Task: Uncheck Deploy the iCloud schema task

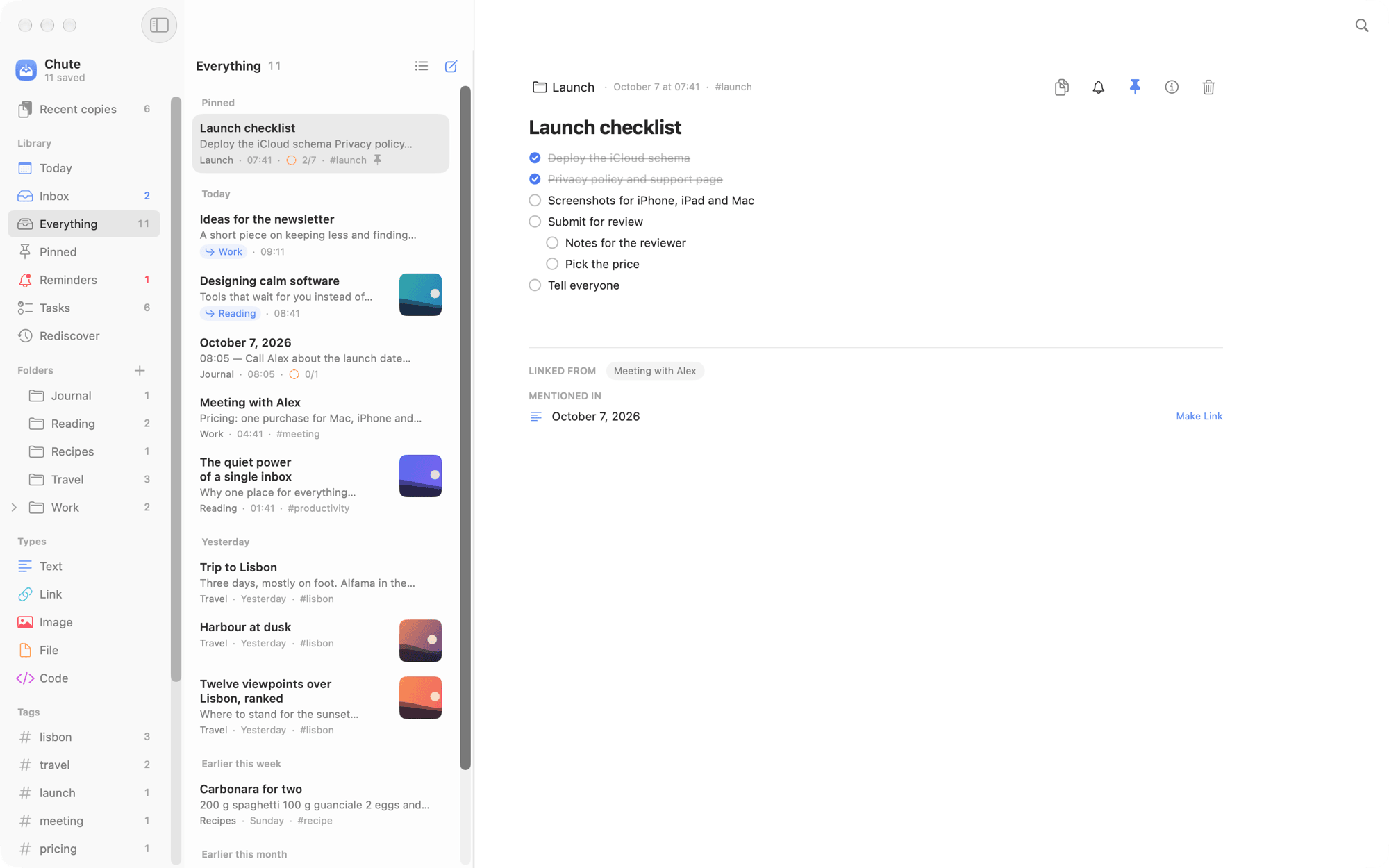Action: point(535,158)
